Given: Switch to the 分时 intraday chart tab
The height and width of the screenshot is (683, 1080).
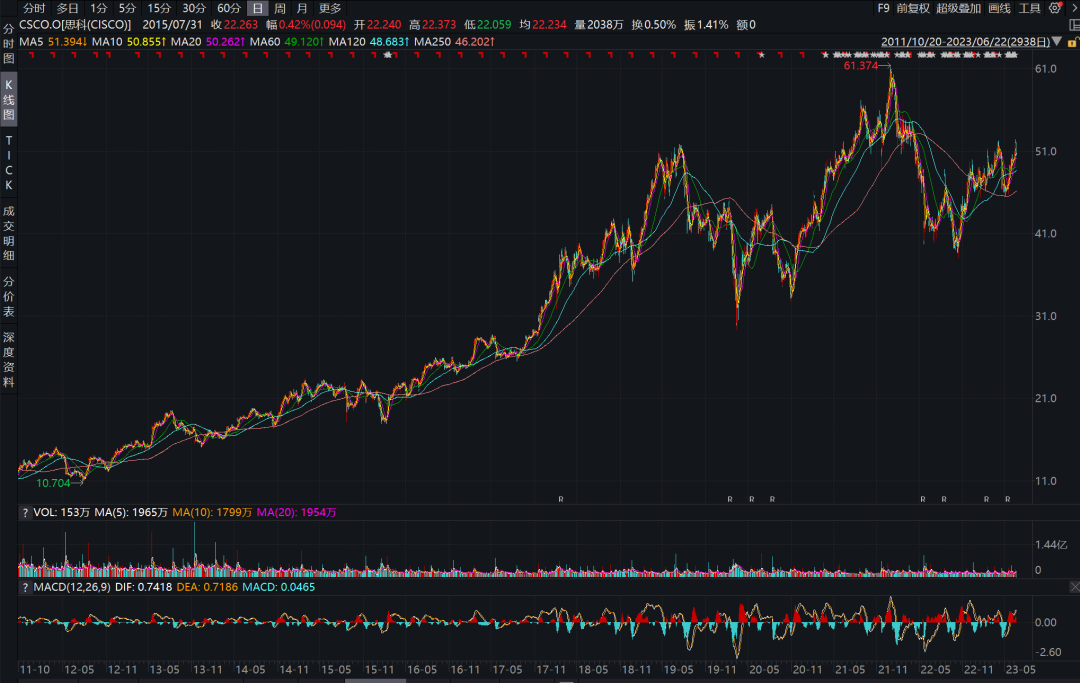Looking at the screenshot, I should (x=34, y=8).
